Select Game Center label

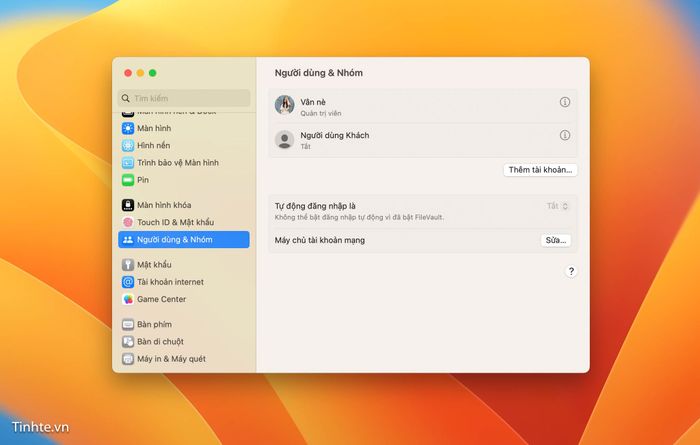click(x=161, y=299)
